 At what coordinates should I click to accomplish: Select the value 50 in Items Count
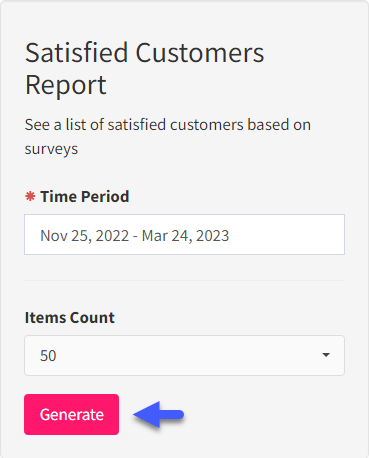(48, 356)
